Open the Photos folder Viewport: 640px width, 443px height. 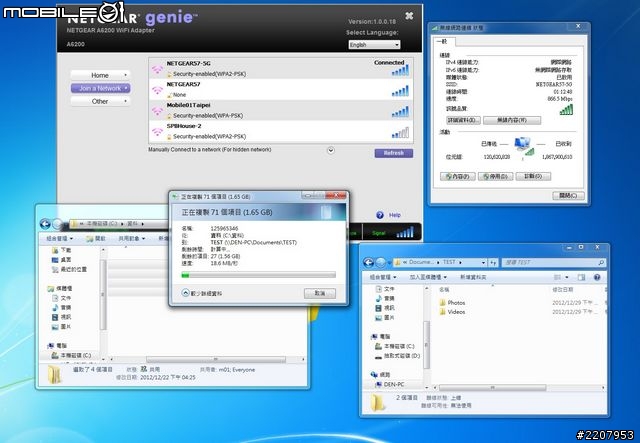click(x=452, y=303)
